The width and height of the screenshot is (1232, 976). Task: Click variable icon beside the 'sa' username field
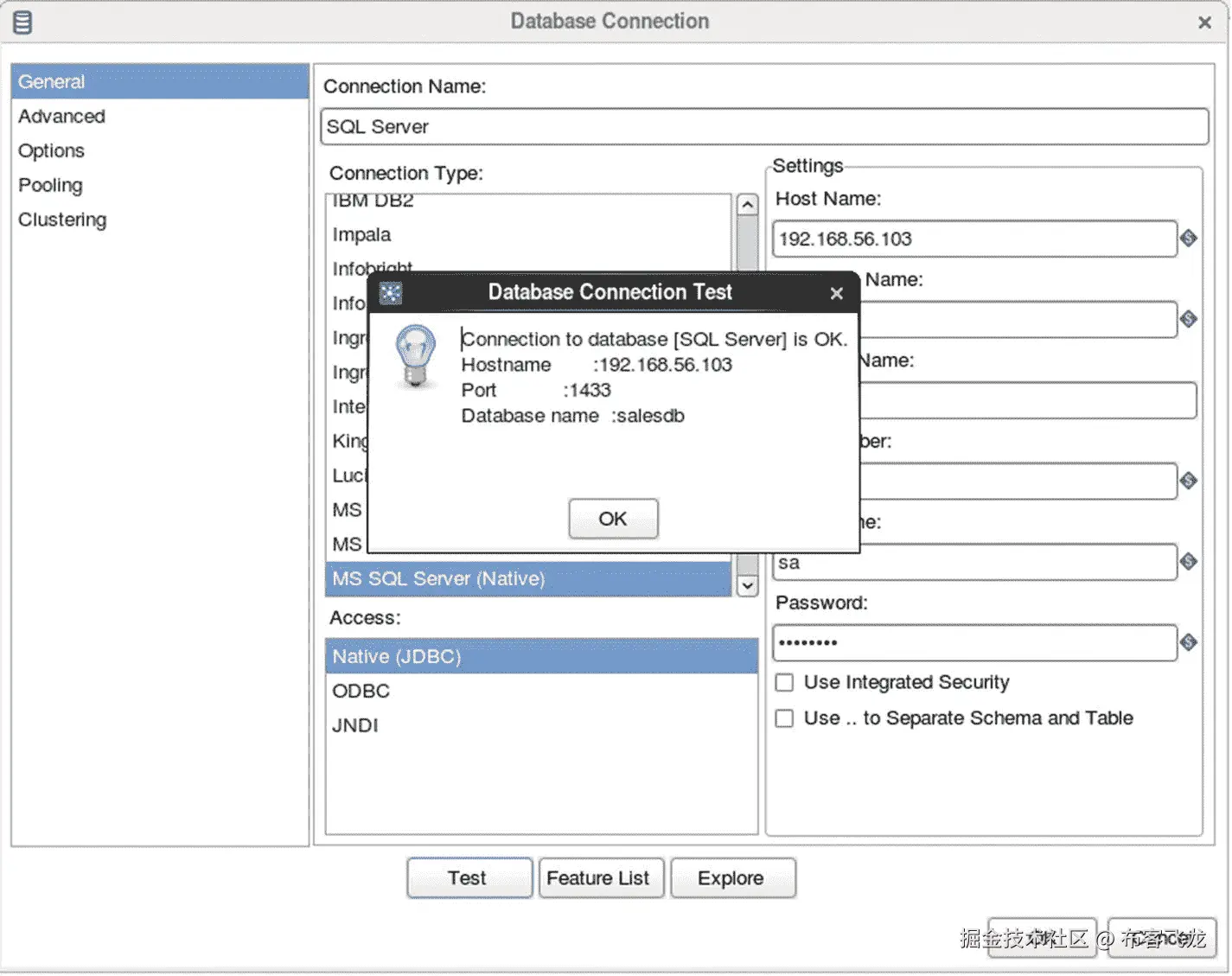point(1189,562)
